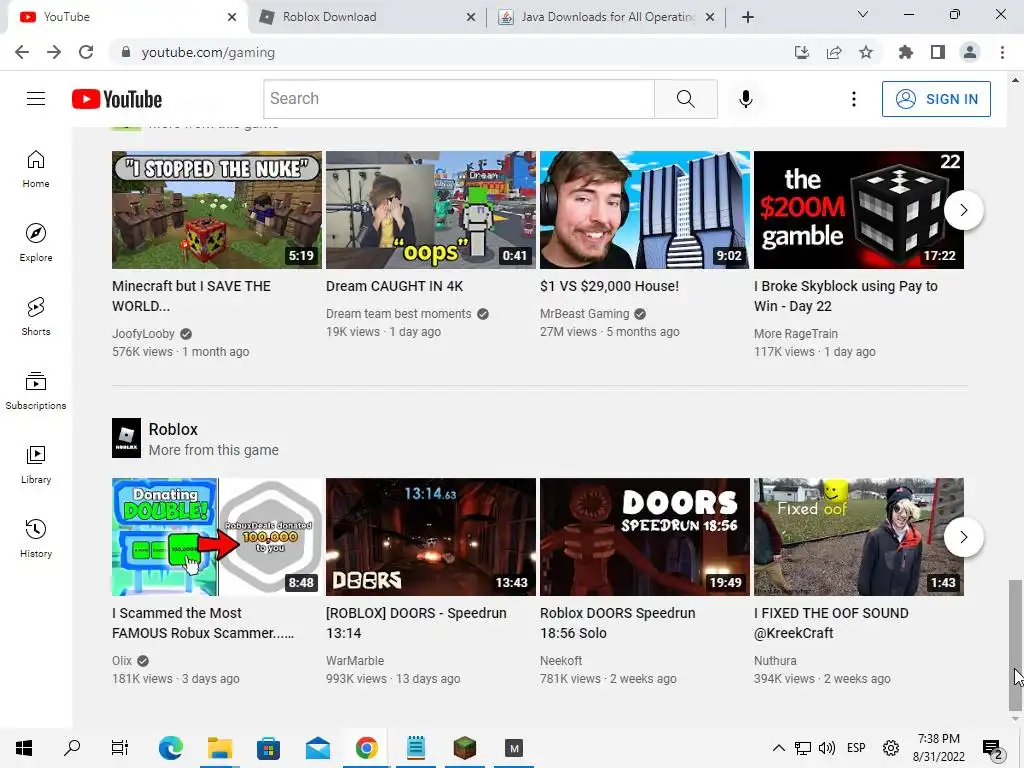Show next Minecraft row videos arrow
The height and width of the screenshot is (768, 1024).
click(x=963, y=210)
